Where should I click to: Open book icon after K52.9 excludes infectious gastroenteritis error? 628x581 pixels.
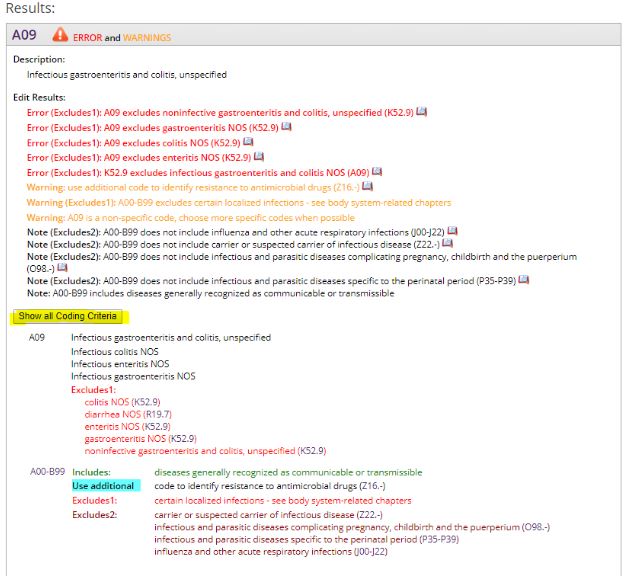(x=377, y=171)
